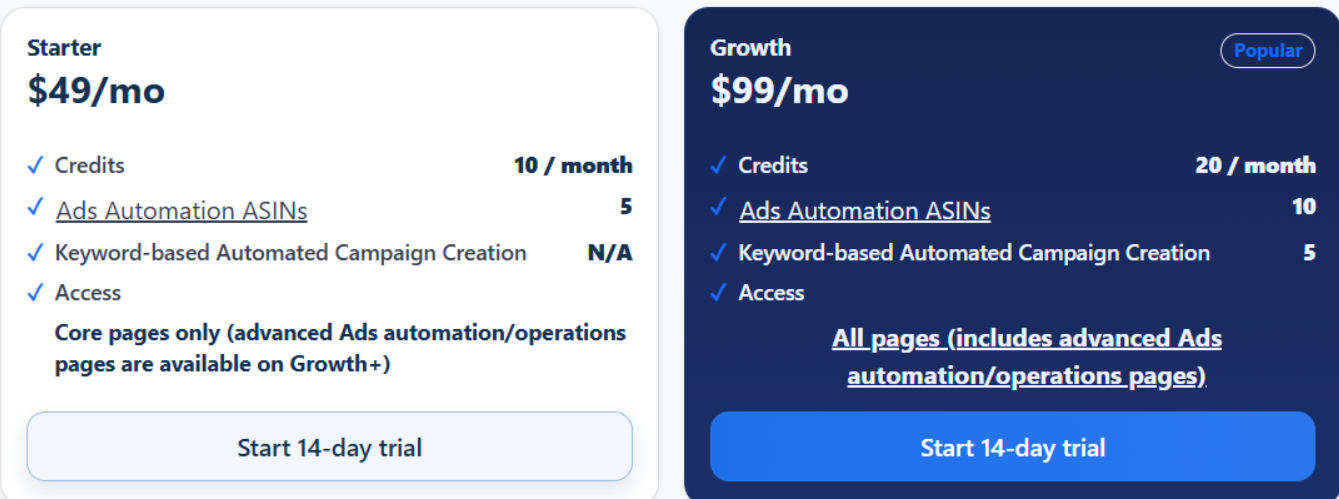Click the Popular badge on Growth plan
The image size is (1339, 499).
click(1267, 51)
